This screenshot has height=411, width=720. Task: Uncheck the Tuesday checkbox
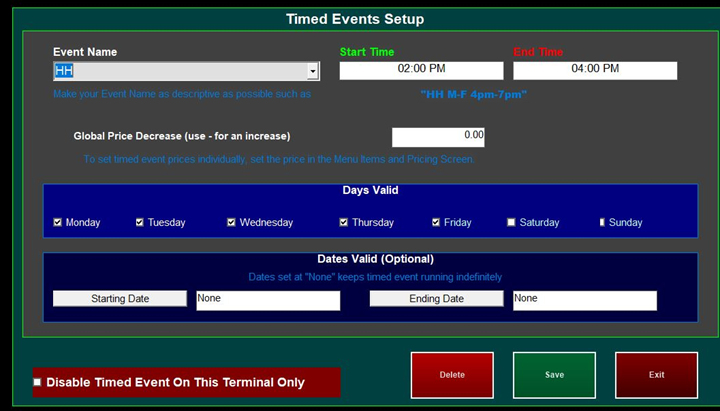[x=140, y=222]
